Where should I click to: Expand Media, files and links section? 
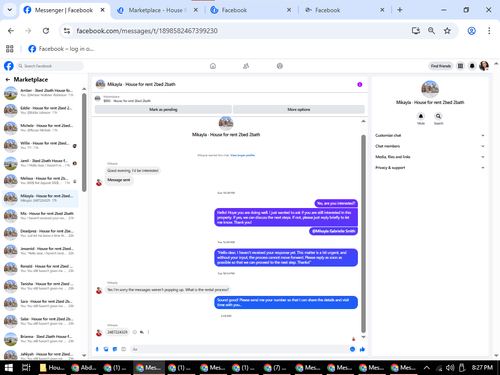(x=430, y=157)
